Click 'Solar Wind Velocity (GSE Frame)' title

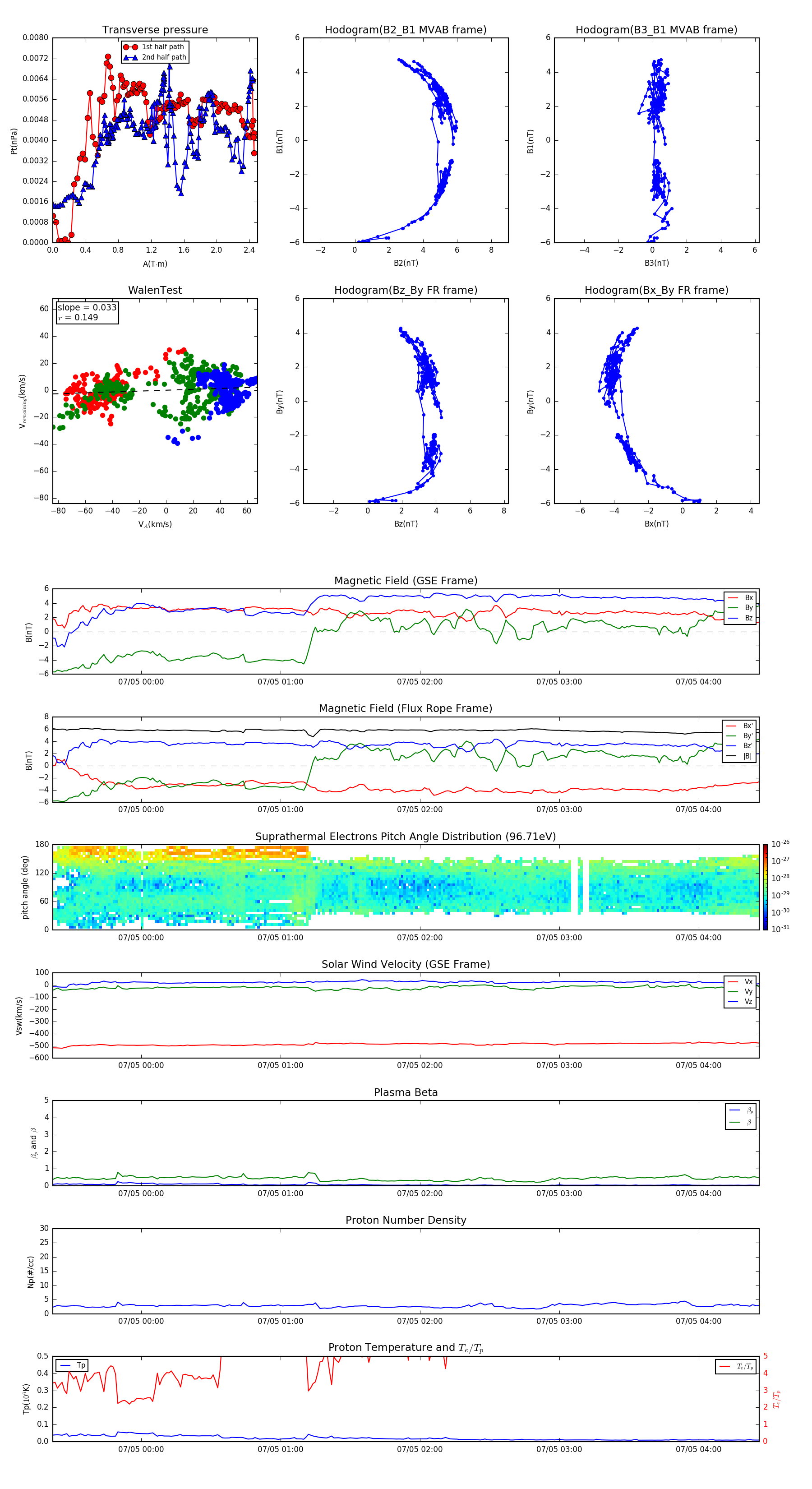click(x=406, y=964)
